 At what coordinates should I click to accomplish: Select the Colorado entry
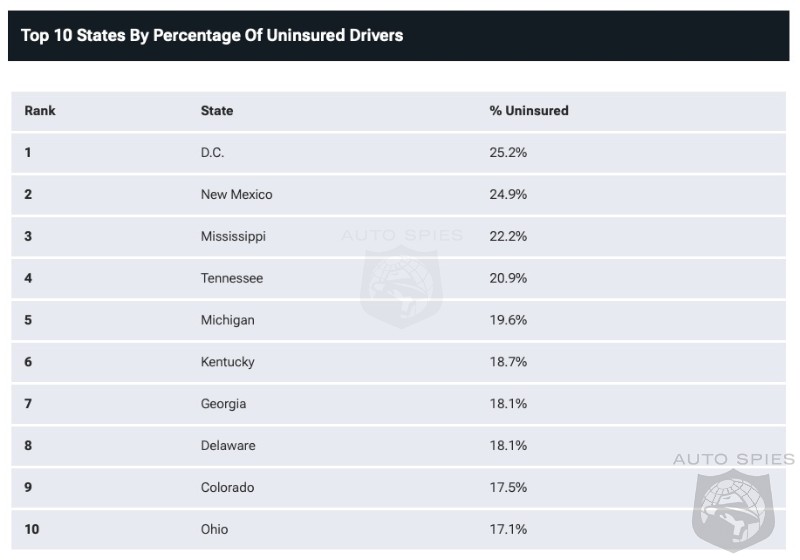click(x=228, y=487)
